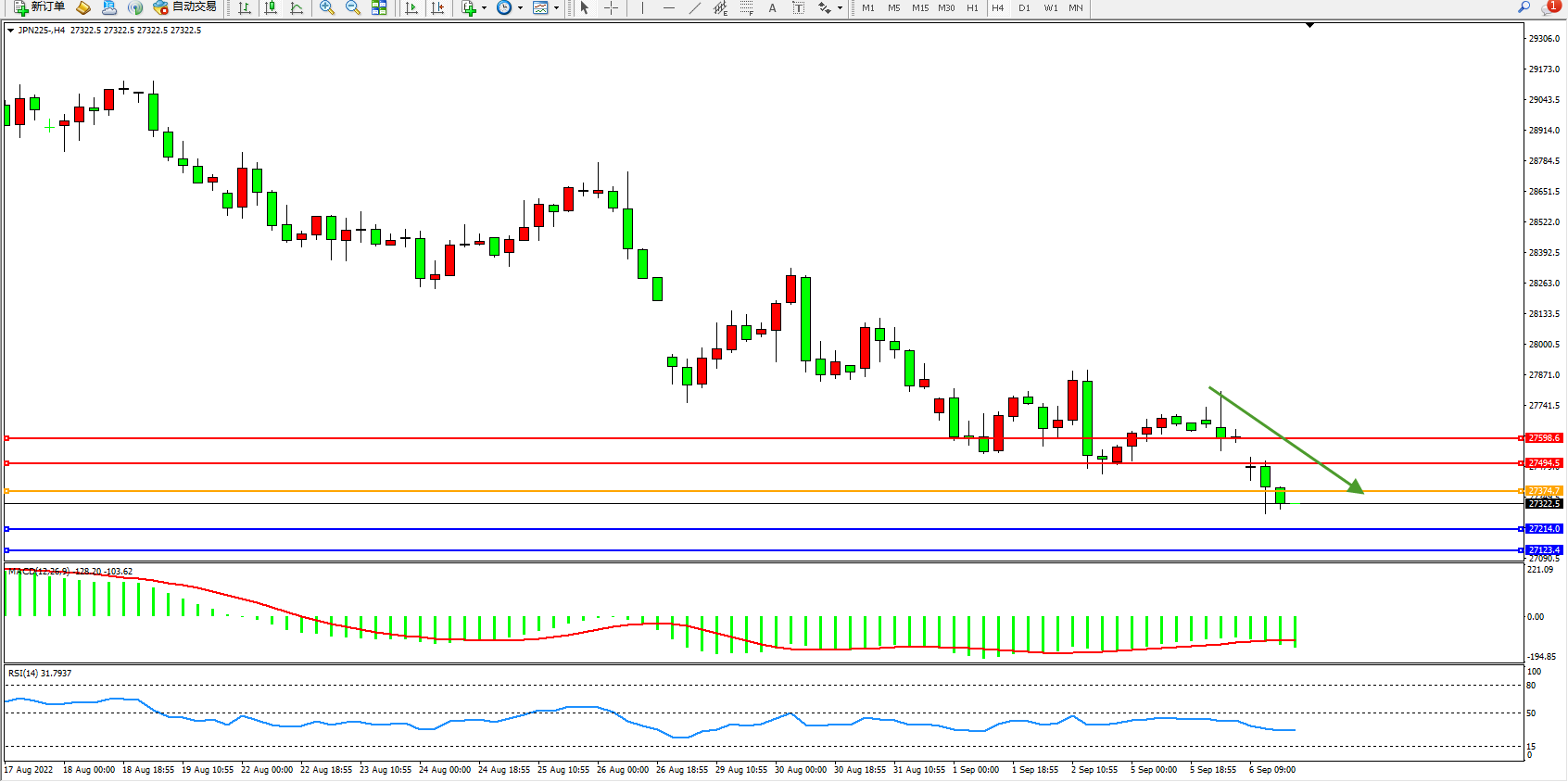Select the crosshair cursor tool
1568x782 pixels.
612,7
